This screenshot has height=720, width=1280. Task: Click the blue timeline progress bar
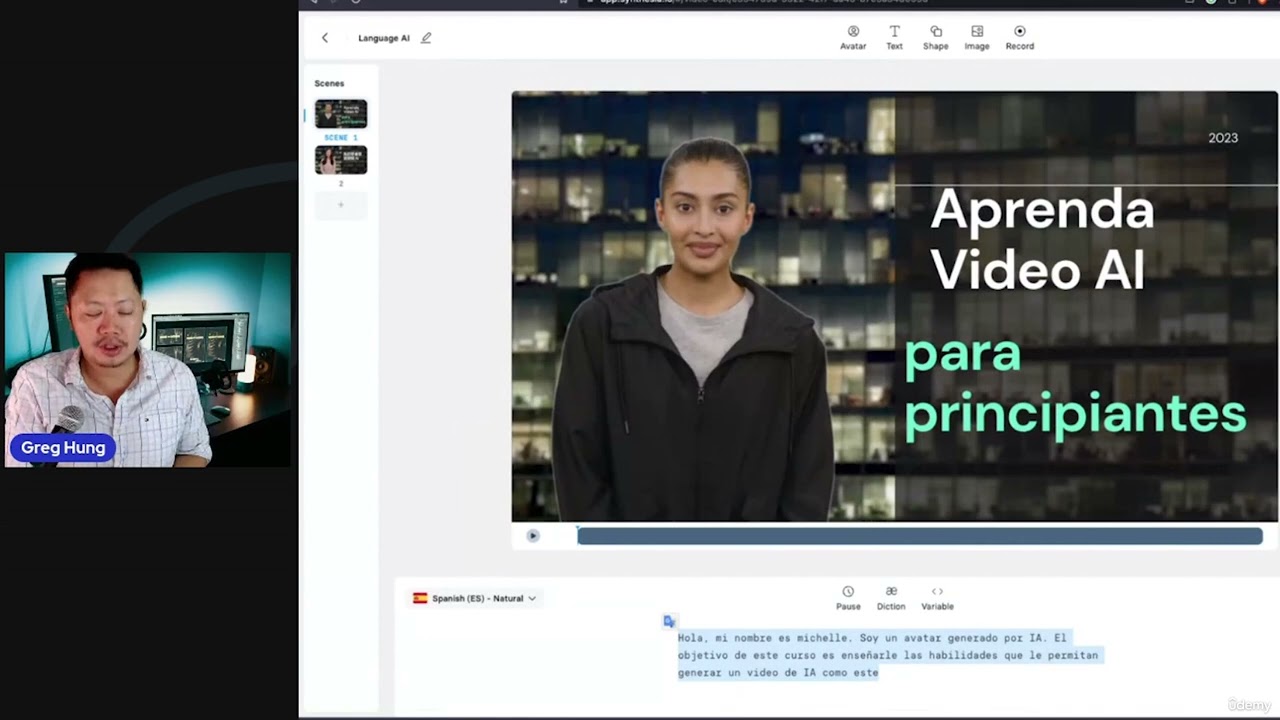point(920,536)
